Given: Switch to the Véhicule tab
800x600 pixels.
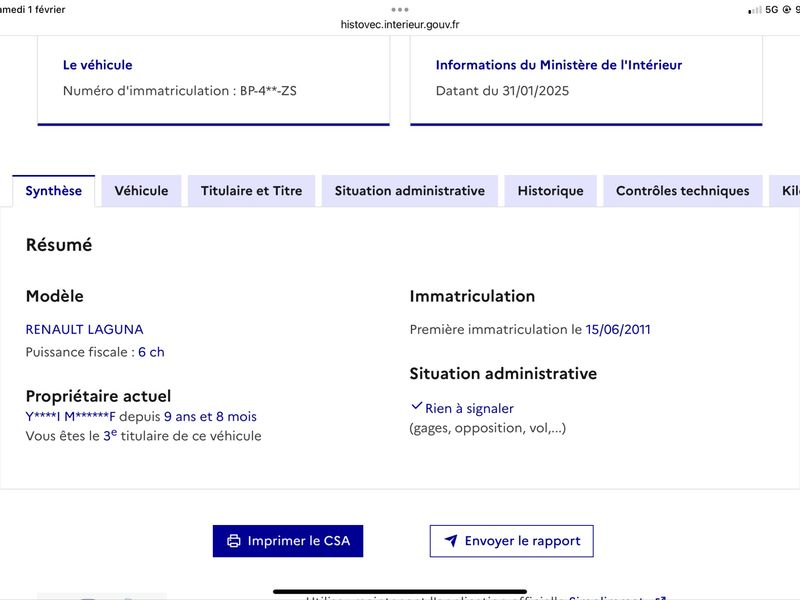Looking at the screenshot, I should [141, 191].
